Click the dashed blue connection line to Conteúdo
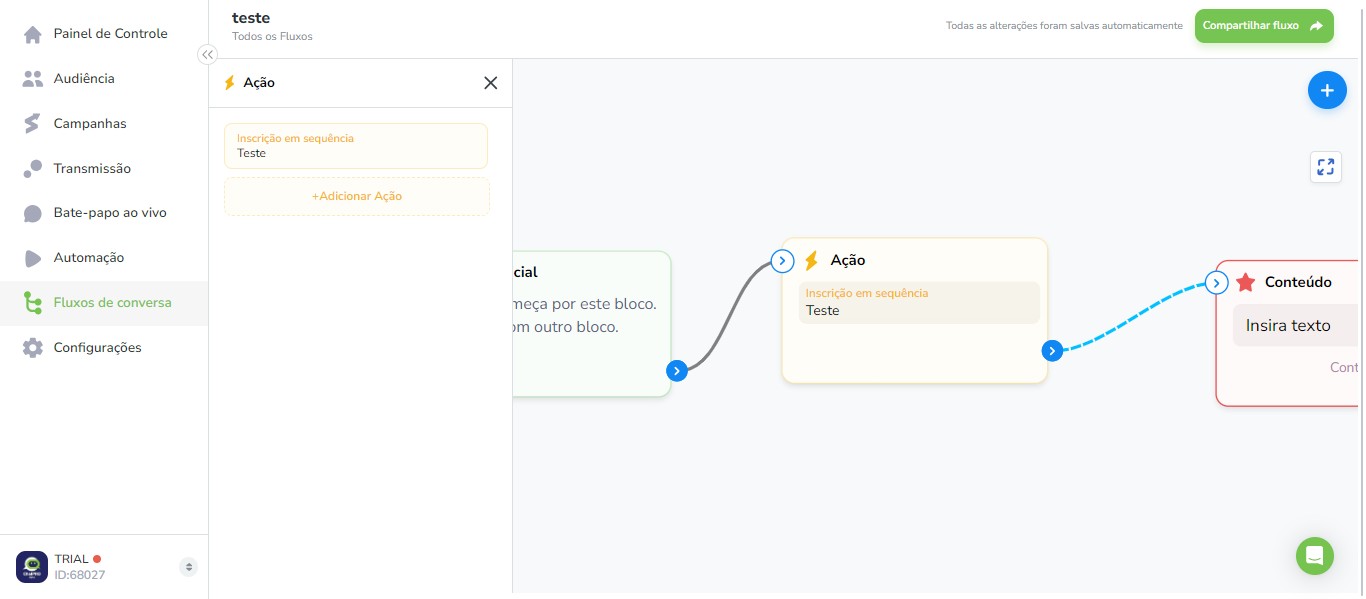This screenshot has width=1366, height=599. [1133, 319]
